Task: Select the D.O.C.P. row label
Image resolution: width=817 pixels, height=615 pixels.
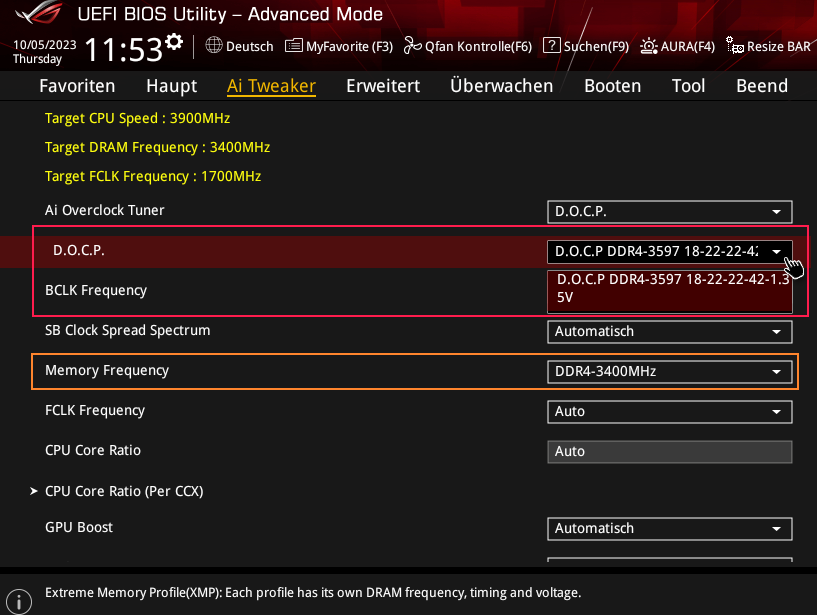Action: click(x=79, y=250)
